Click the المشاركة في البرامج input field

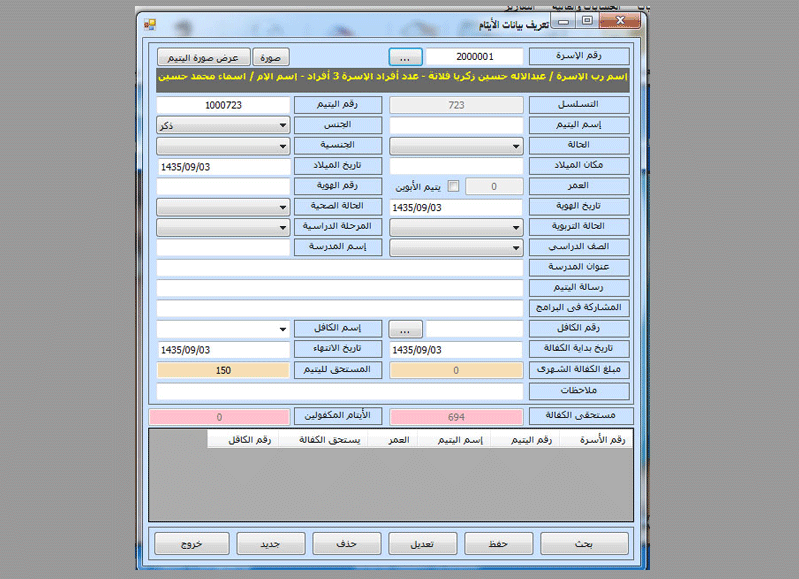[340, 309]
